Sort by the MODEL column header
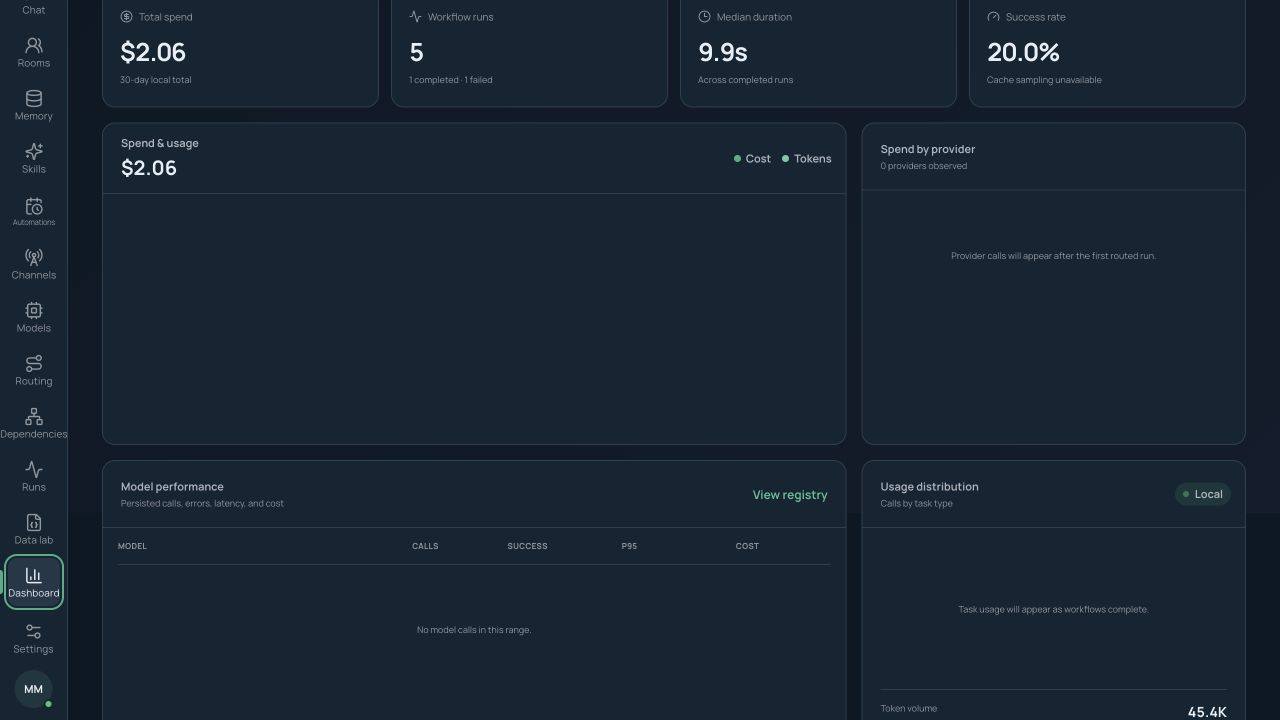The height and width of the screenshot is (720, 1280). (x=132, y=546)
